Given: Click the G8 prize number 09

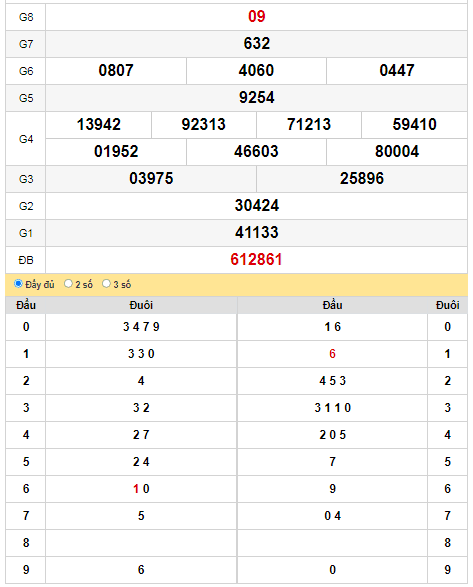Looking at the screenshot, I should click(257, 16).
